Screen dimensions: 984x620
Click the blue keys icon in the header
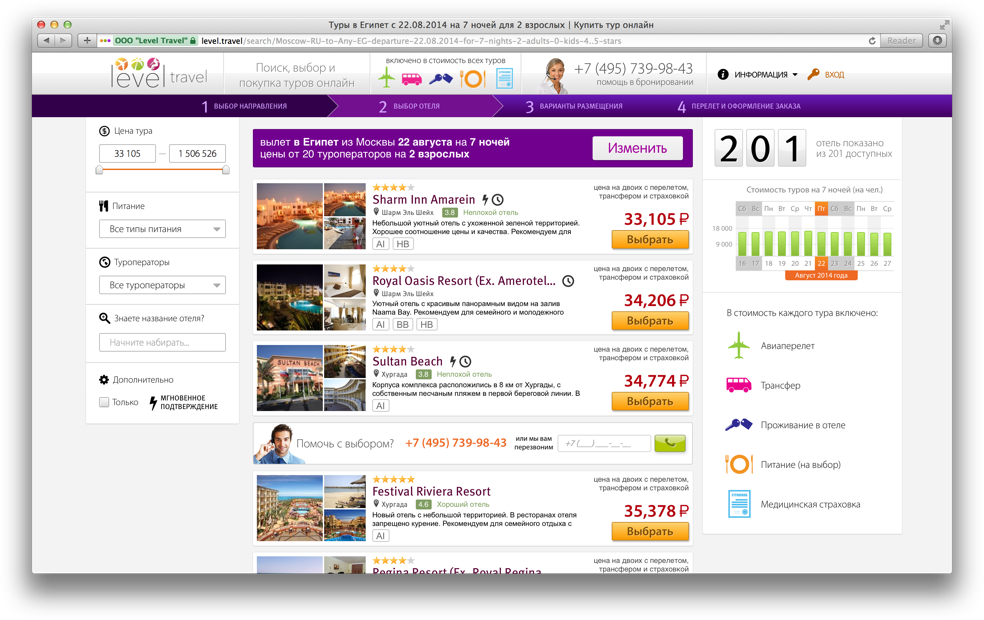(441, 78)
